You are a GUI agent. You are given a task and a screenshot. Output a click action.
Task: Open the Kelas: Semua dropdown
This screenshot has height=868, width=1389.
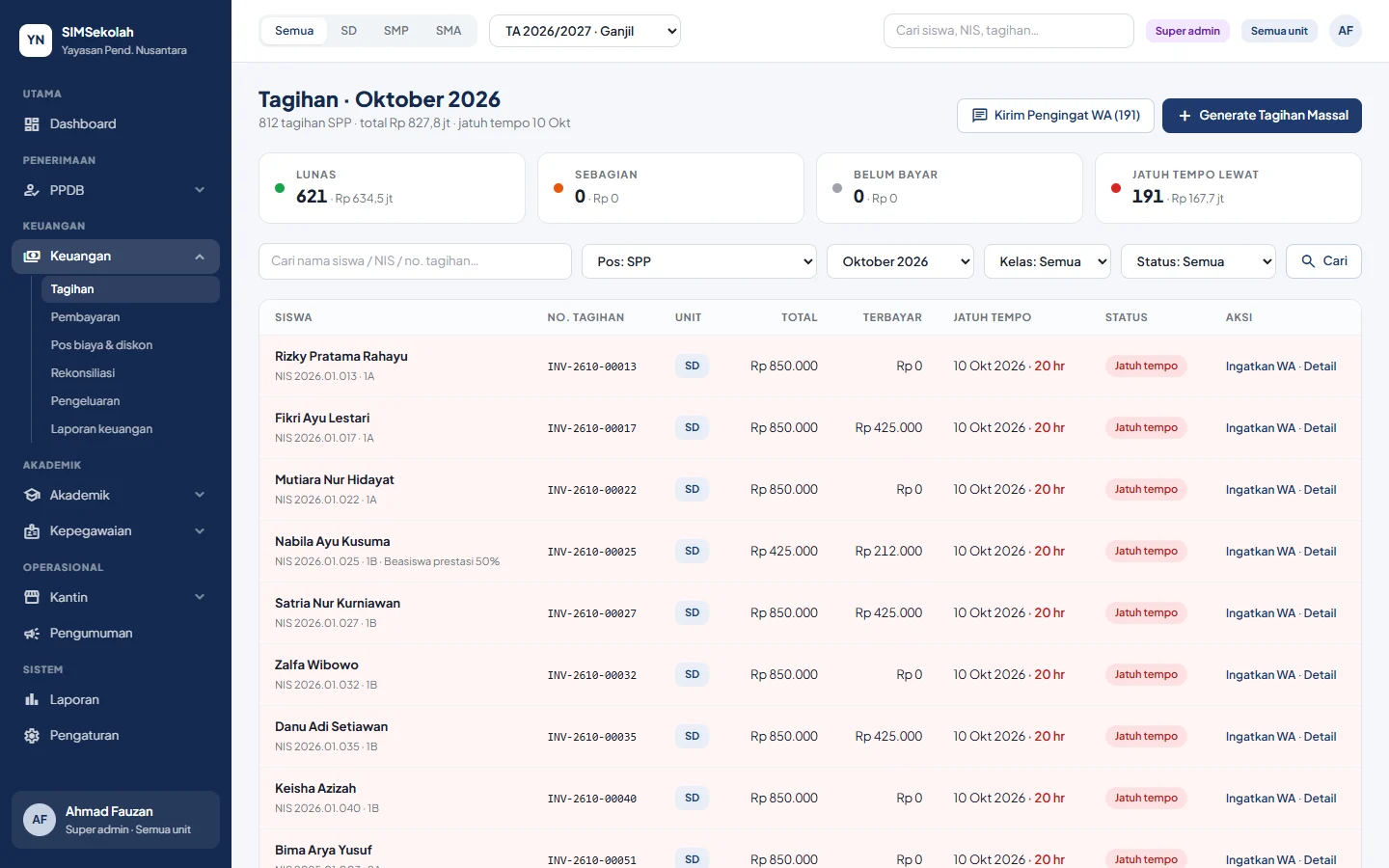(1048, 261)
